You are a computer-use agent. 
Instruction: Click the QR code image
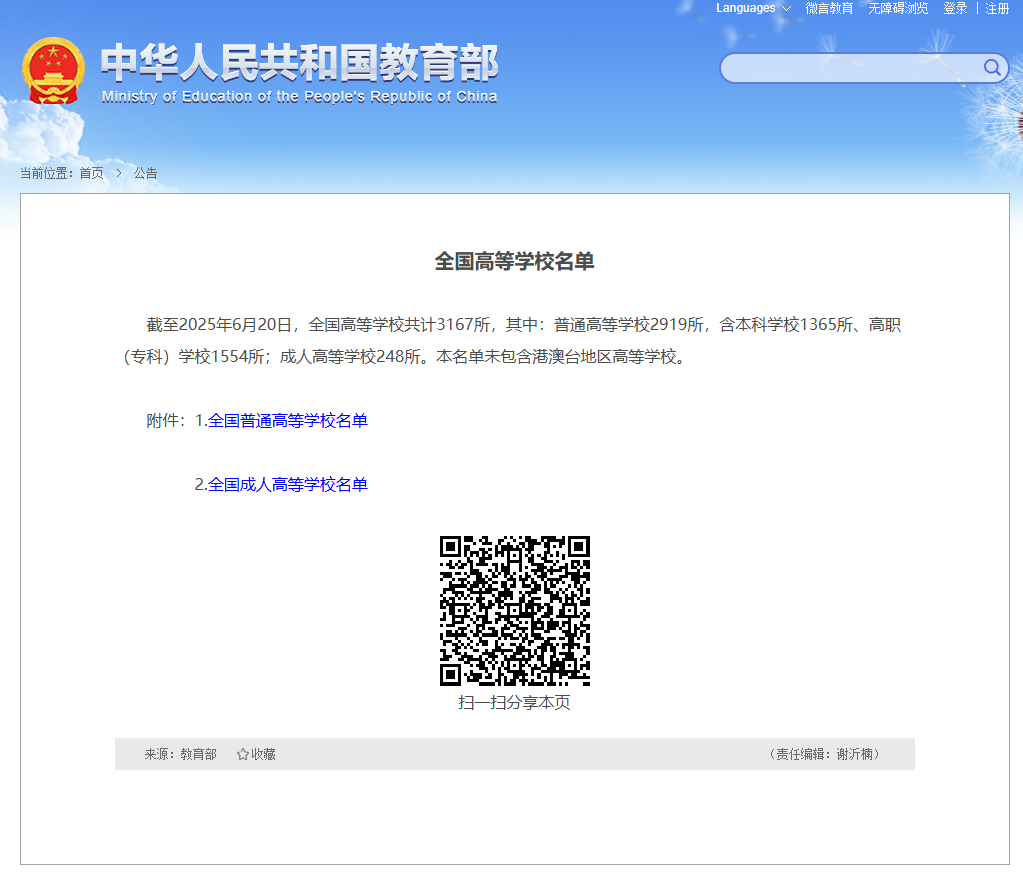[515, 611]
